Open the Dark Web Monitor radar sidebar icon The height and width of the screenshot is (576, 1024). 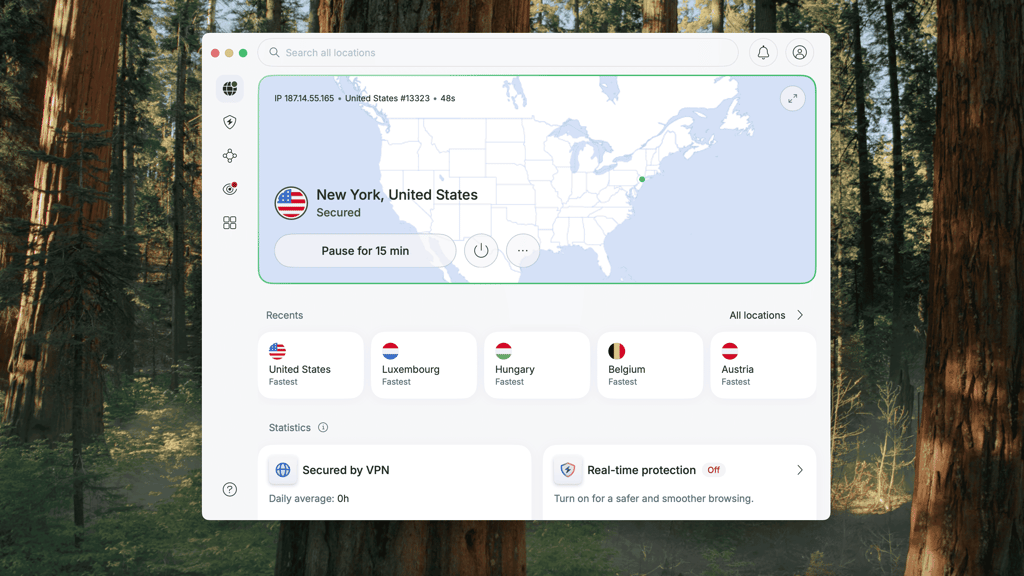coord(230,189)
